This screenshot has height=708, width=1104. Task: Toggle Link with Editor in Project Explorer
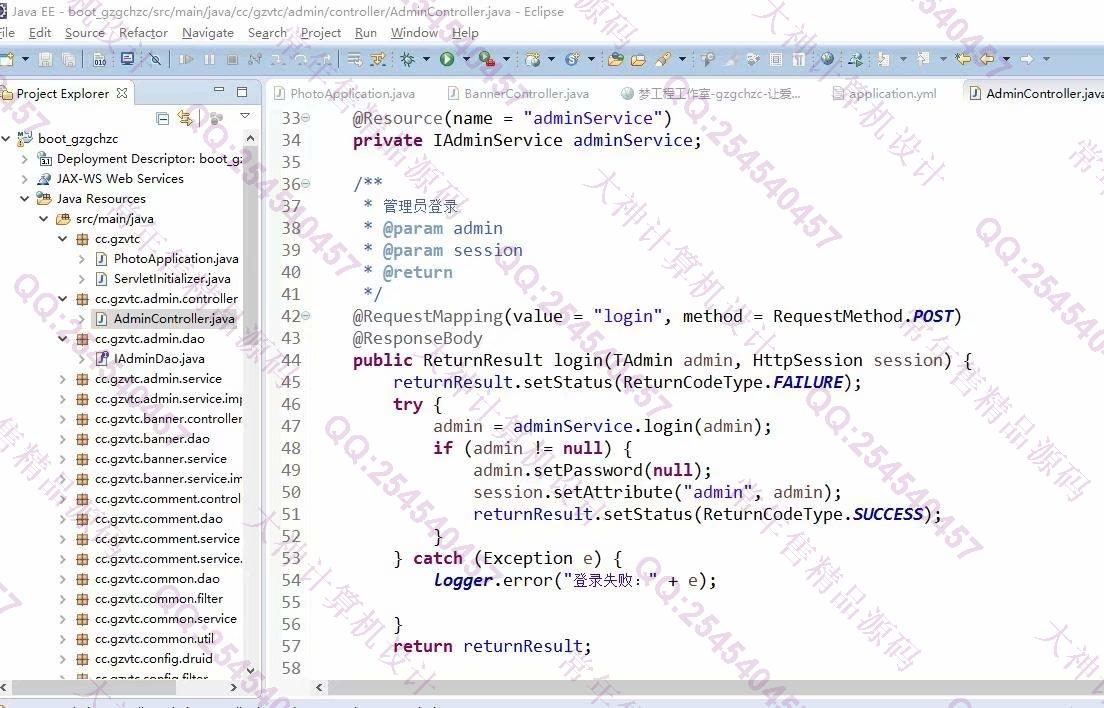[185, 118]
